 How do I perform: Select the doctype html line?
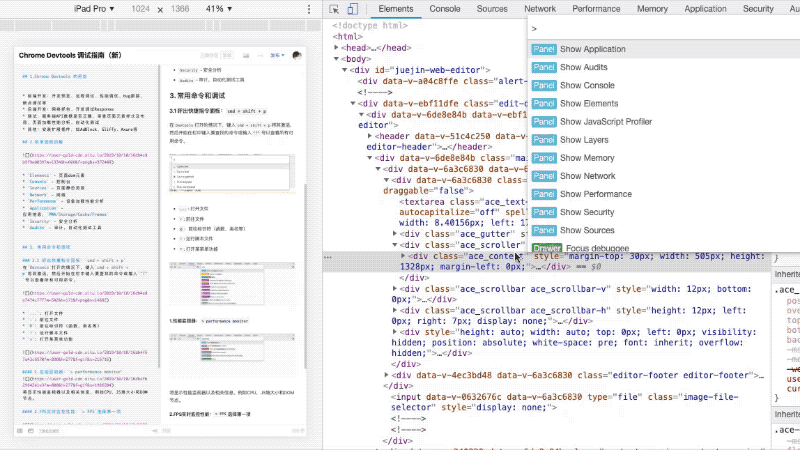[370, 25]
